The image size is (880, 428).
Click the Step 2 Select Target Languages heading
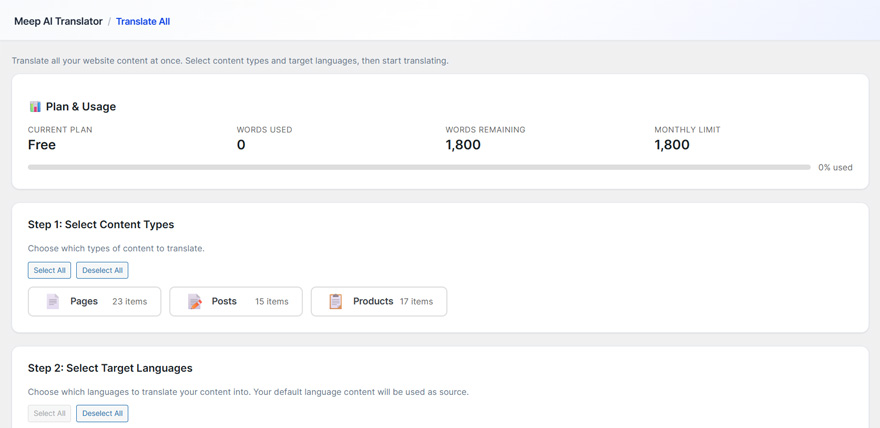(x=110, y=368)
